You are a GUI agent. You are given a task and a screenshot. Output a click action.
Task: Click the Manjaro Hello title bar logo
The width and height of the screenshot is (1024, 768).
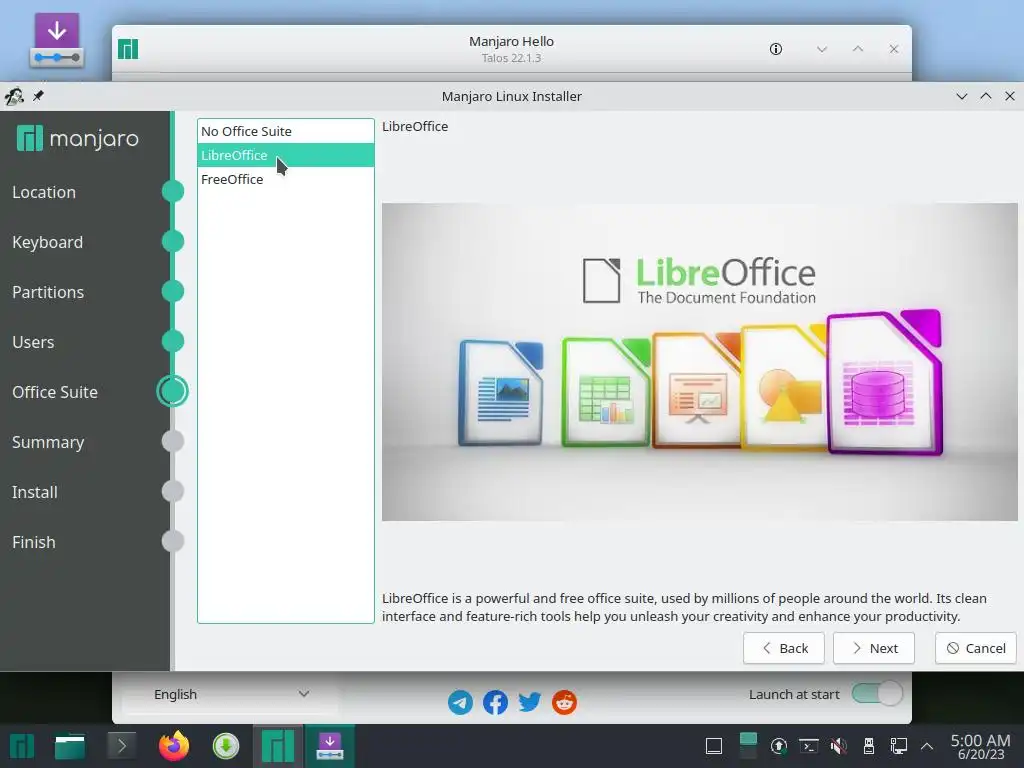128,49
